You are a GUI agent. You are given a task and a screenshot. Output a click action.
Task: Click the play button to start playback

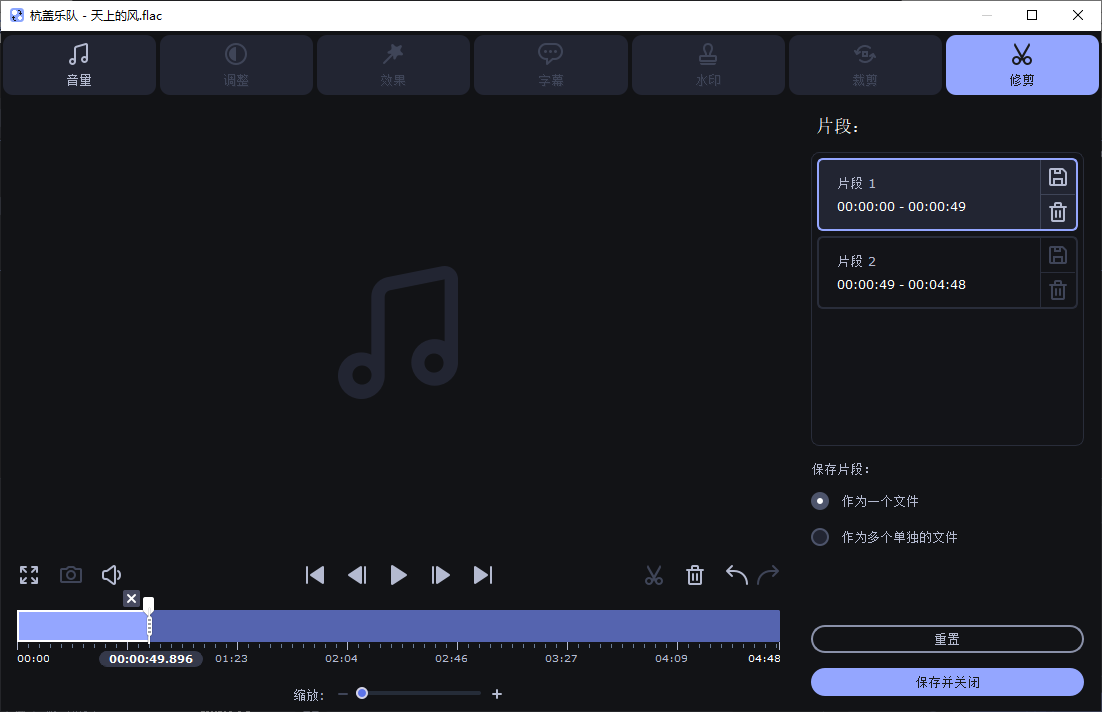click(x=398, y=575)
